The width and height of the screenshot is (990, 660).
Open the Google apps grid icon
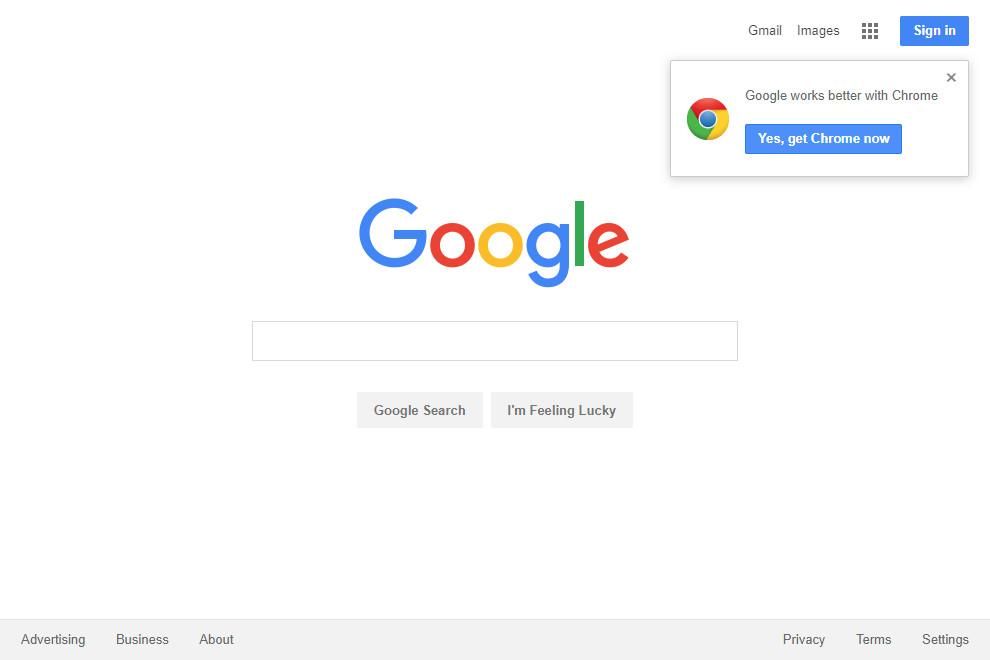[869, 31]
